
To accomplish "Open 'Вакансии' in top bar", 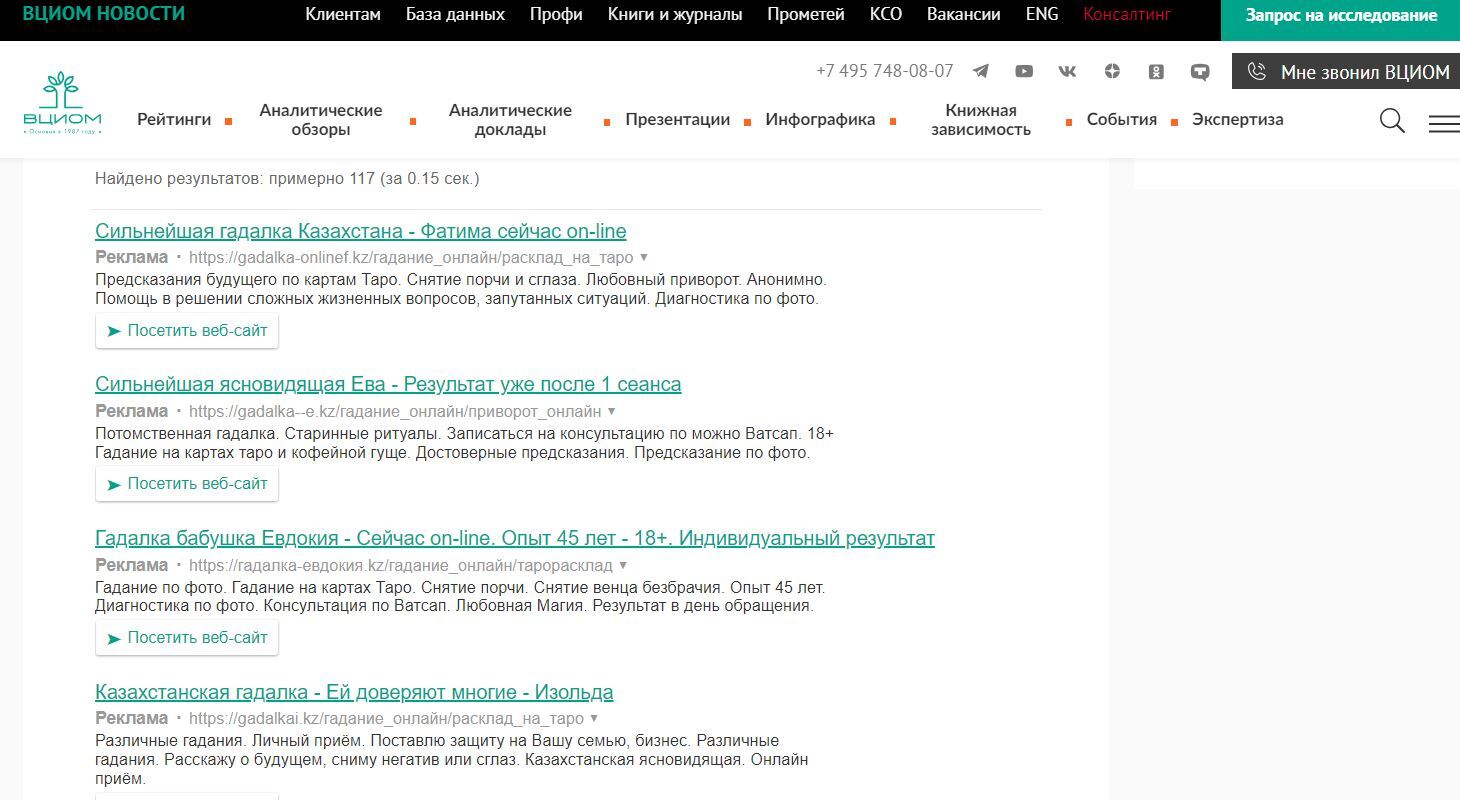I will [x=964, y=14].
